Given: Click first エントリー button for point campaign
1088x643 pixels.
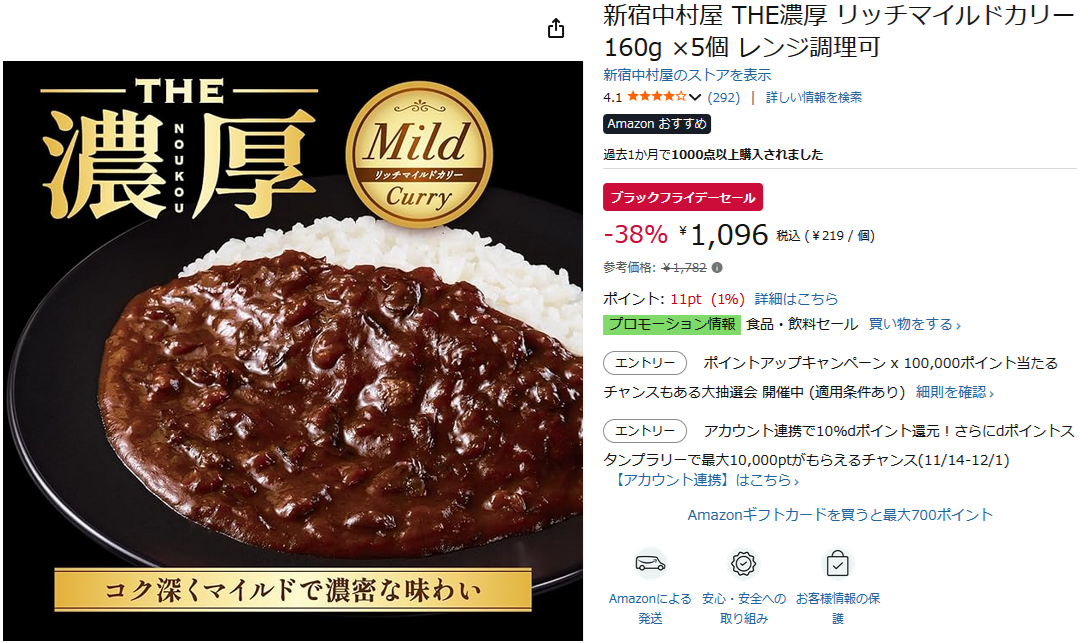Looking at the screenshot, I should (x=645, y=363).
